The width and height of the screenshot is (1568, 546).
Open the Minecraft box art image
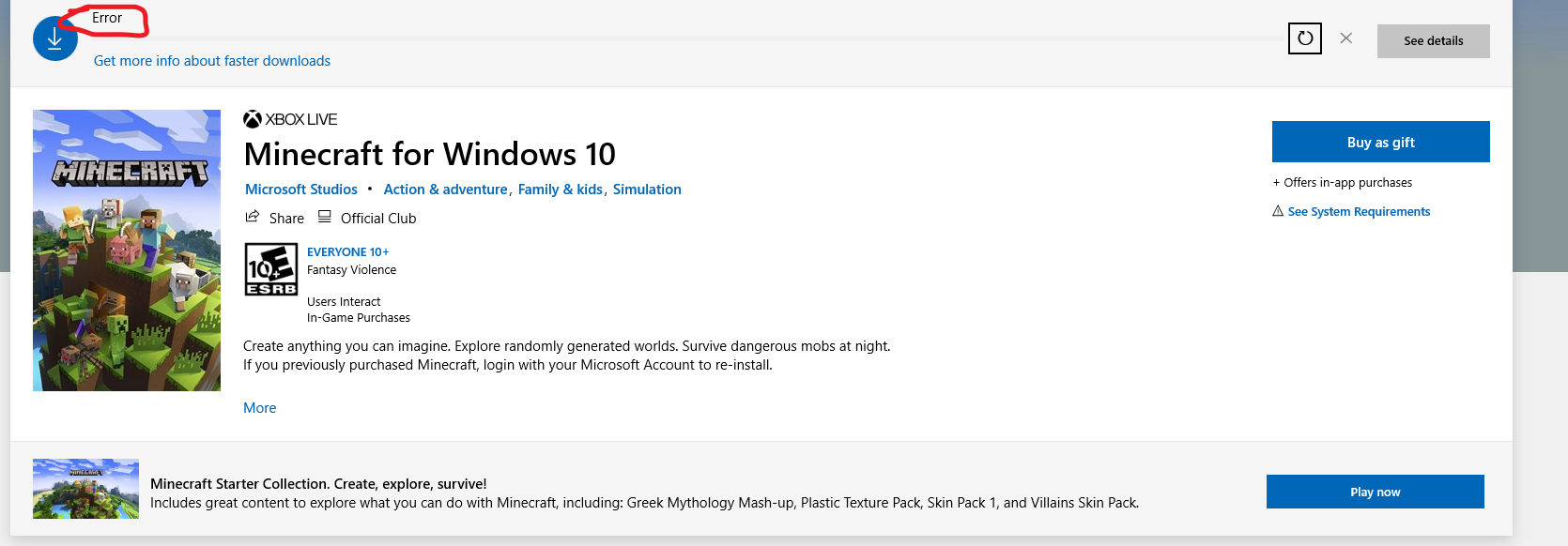(x=127, y=250)
